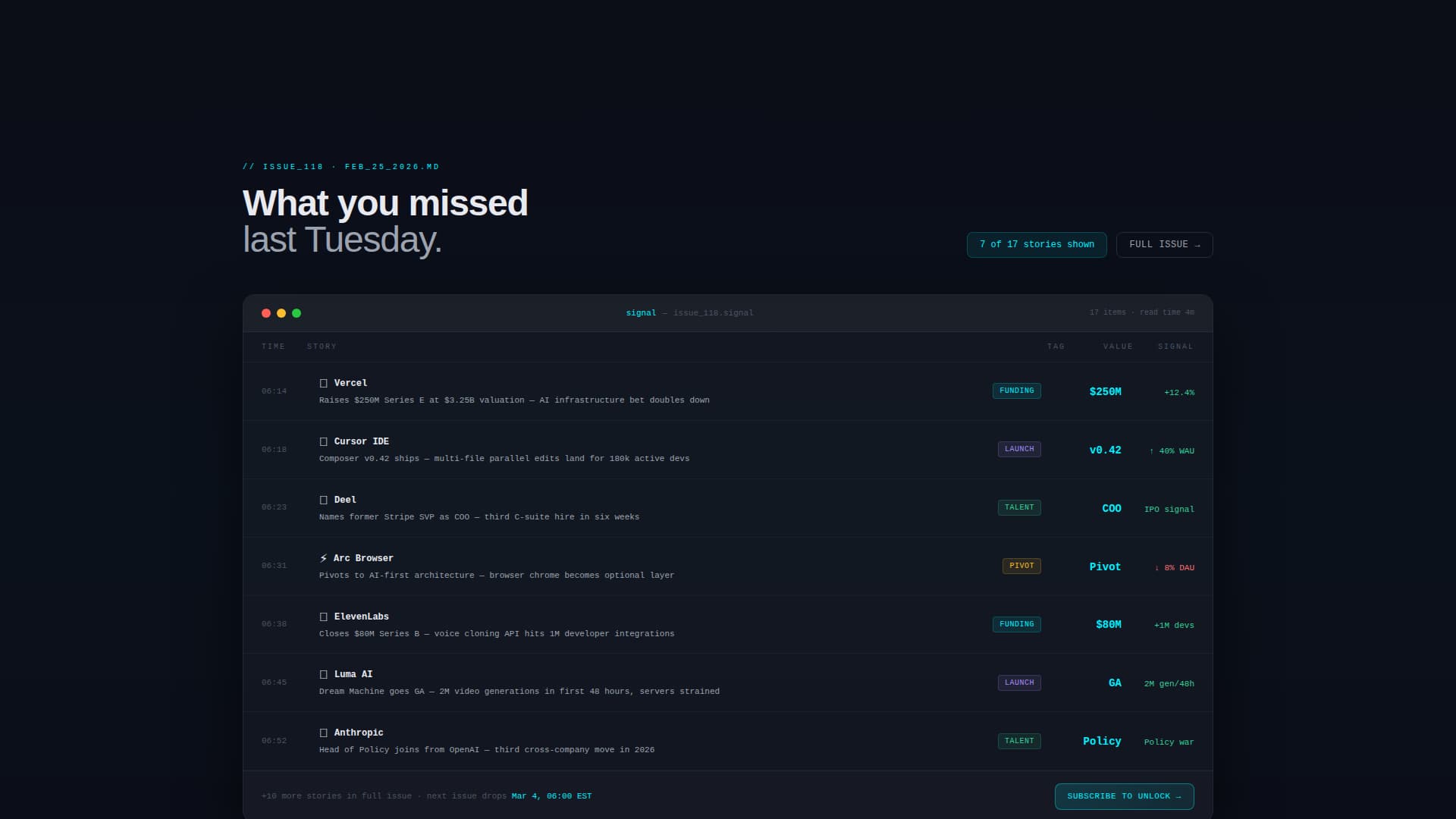1456x819 pixels.
Task: Click the 17 items read time text
Action: point(1141,312)
